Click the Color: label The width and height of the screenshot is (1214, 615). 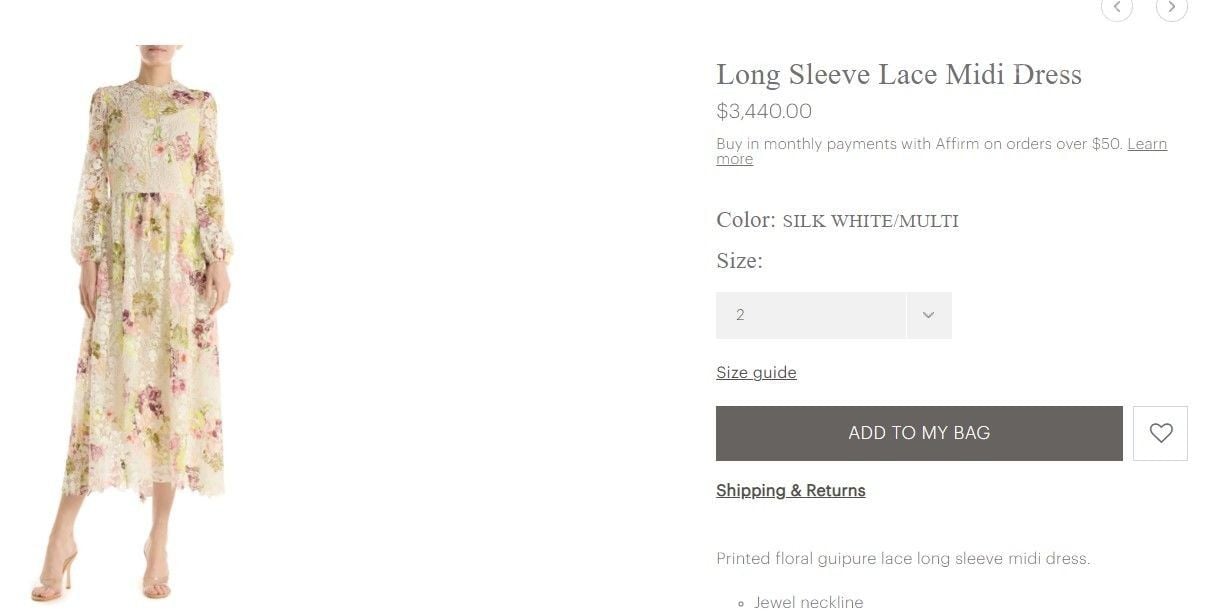click(745, 220)
